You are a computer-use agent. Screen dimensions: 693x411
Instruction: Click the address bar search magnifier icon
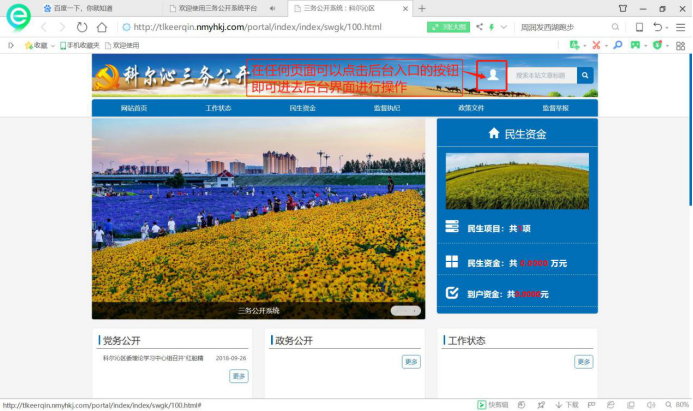(x=615, y=27)
